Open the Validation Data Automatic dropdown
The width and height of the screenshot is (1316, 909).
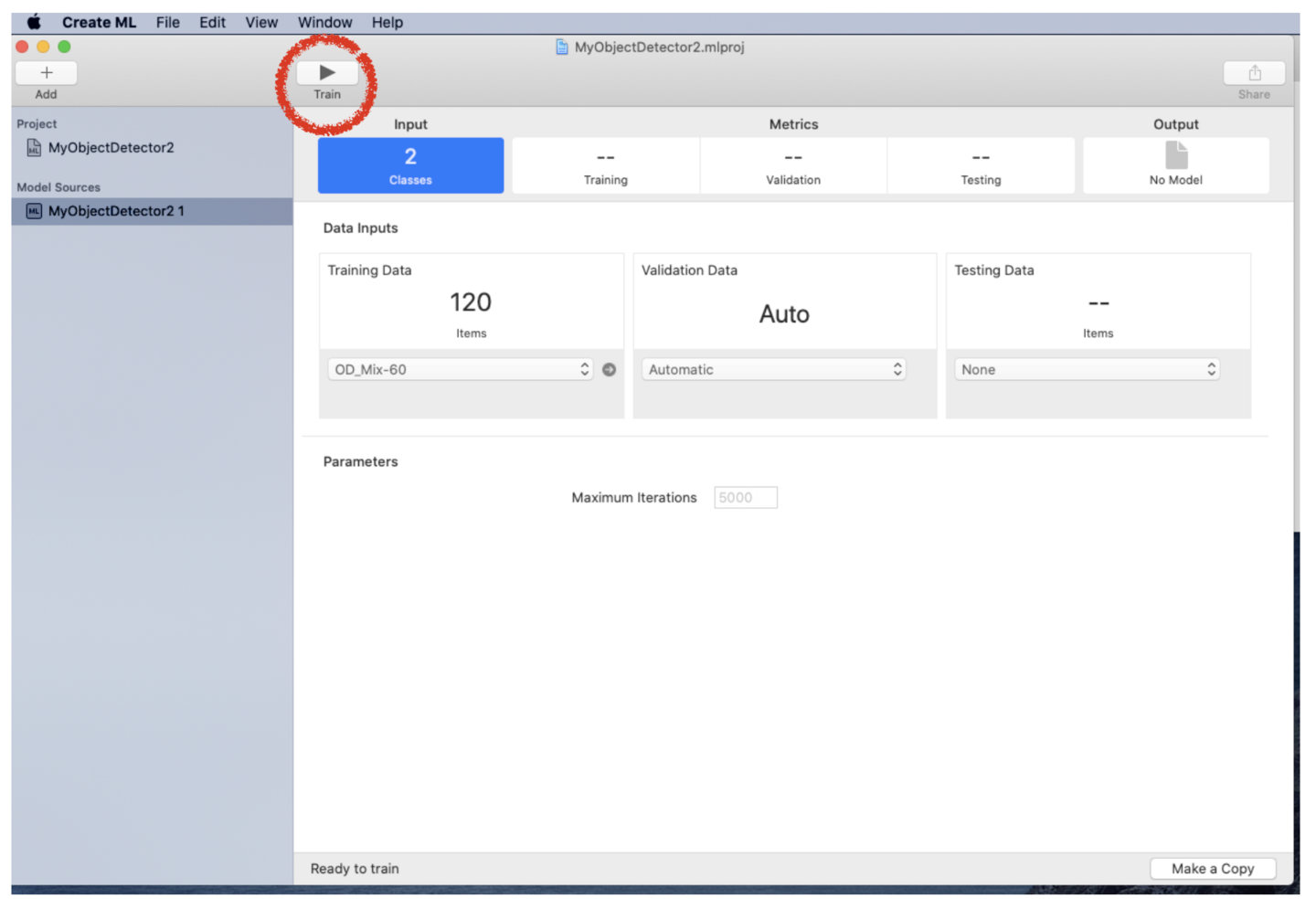point(773,370)
